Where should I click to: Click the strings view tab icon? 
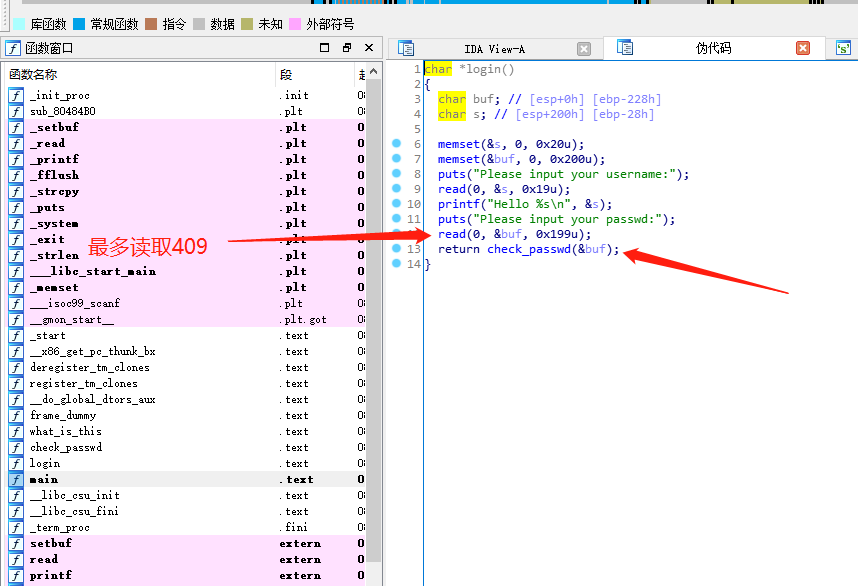[843, 48]
